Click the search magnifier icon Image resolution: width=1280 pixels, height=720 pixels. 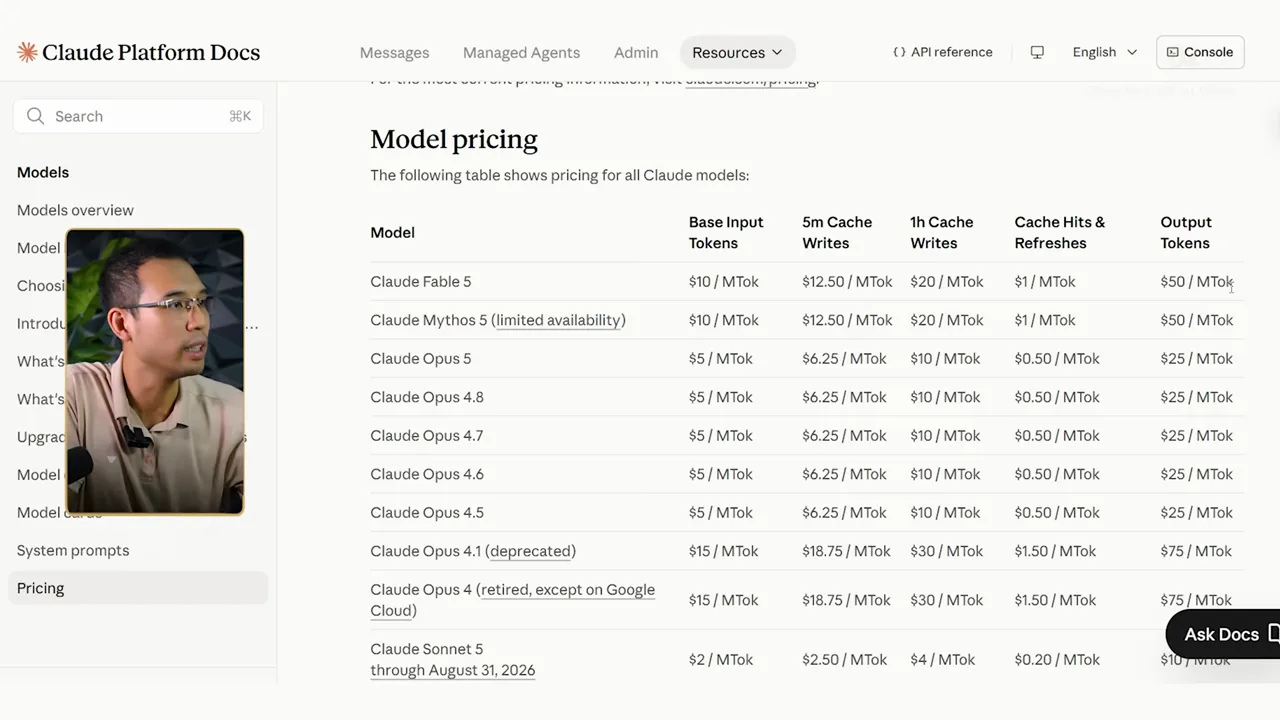(36, 116)
